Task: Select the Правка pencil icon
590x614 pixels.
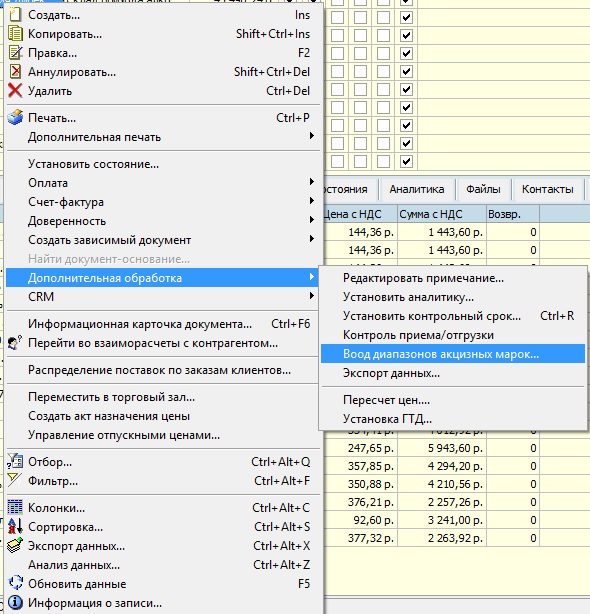Action: coord(15,52)
